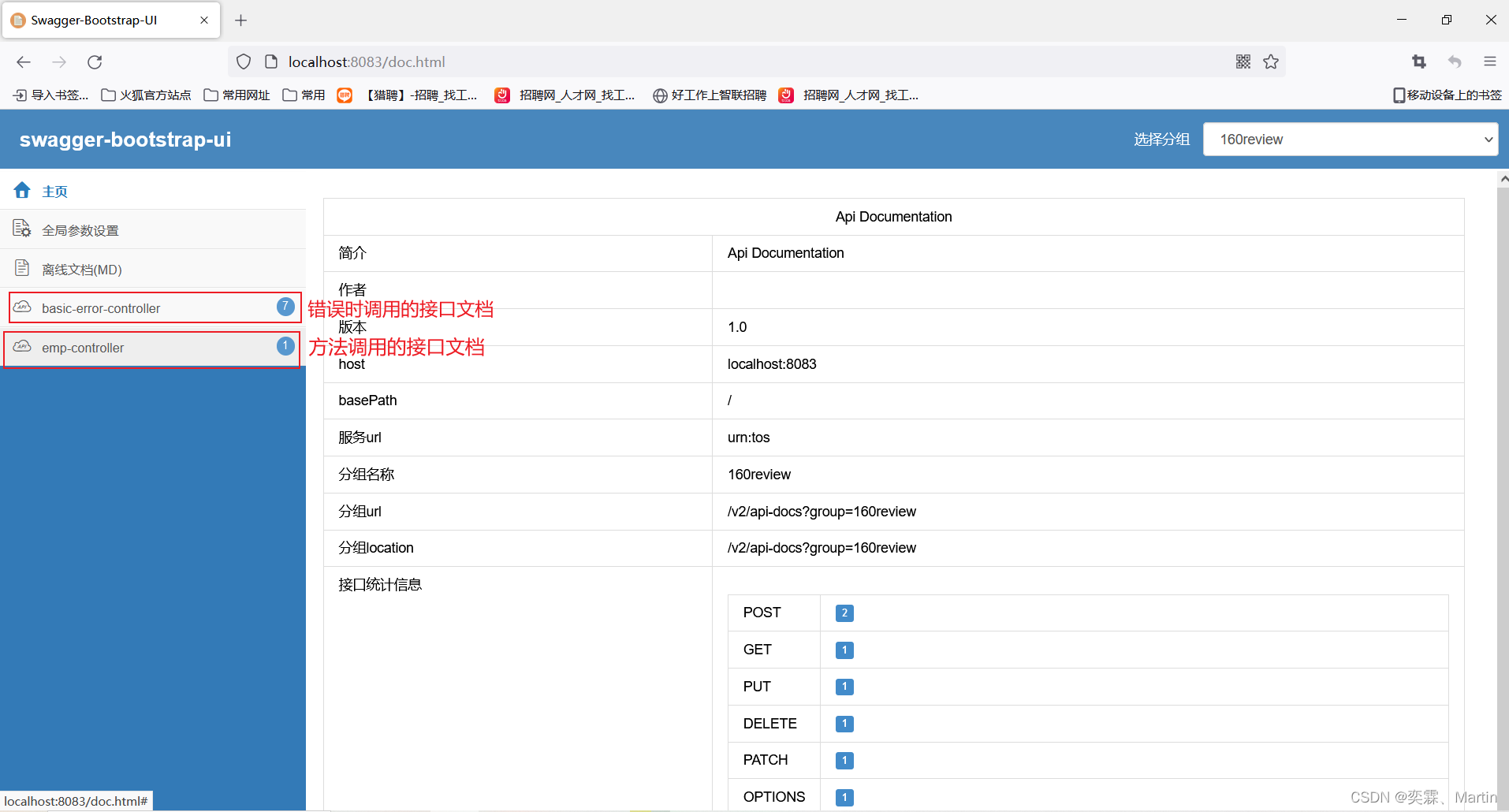Open the 常用 bookmark folder
This screenshot has width=1509, height=812.
[x=304, y=95]
